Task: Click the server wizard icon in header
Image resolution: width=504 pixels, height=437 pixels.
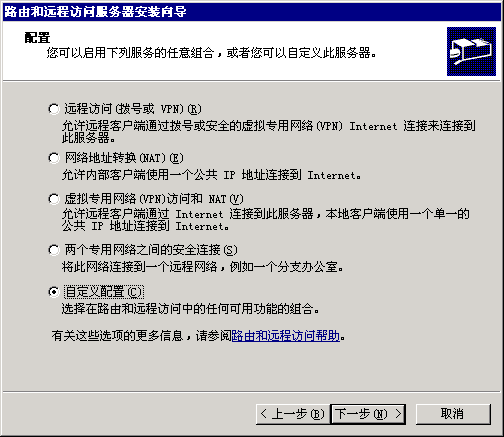Action: coord(471,51)
